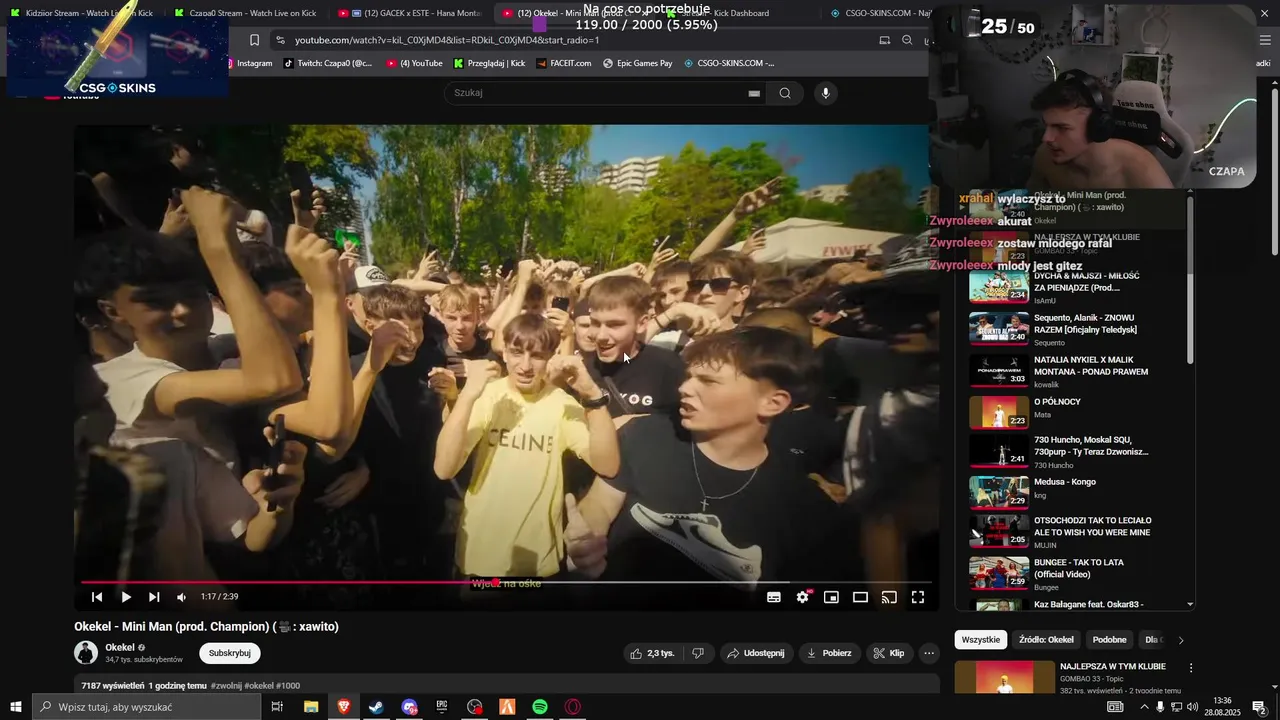Switch to GACEK x ESTE browser tab
1280x720 pixels.
(412, 13)
